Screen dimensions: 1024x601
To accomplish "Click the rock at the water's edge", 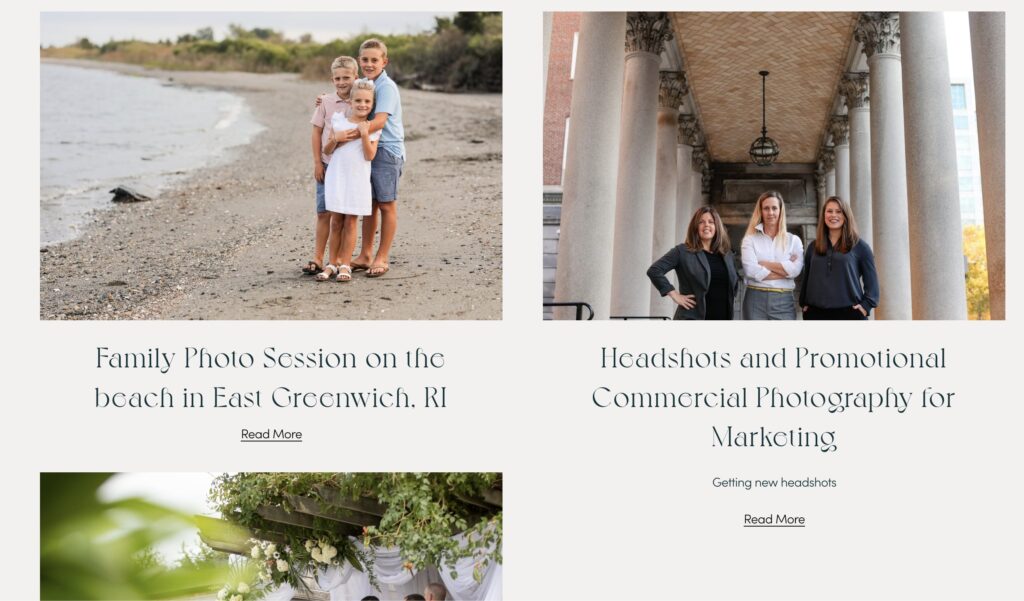I will point(131,193).
